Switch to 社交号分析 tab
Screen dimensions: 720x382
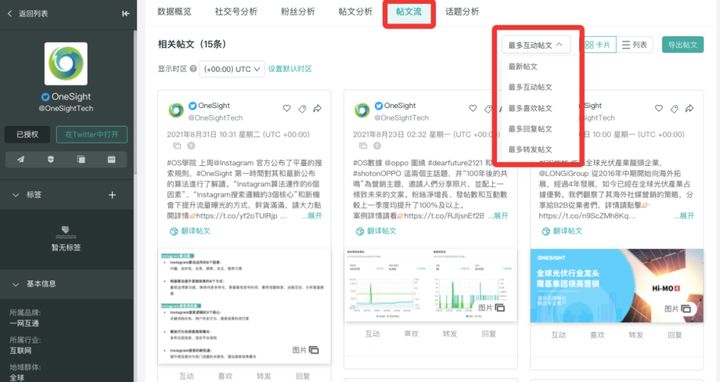pyautogui.click(x=236, y=11)
